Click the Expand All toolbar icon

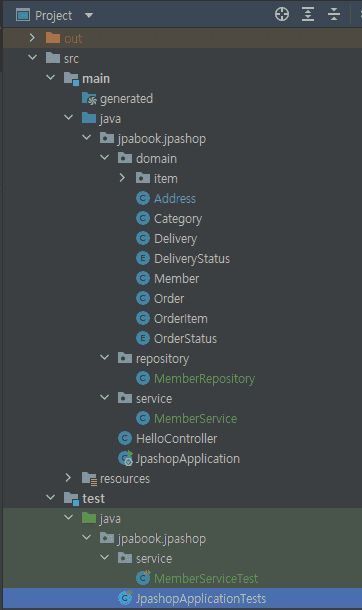pyautogui.click(x=308, y=14)
